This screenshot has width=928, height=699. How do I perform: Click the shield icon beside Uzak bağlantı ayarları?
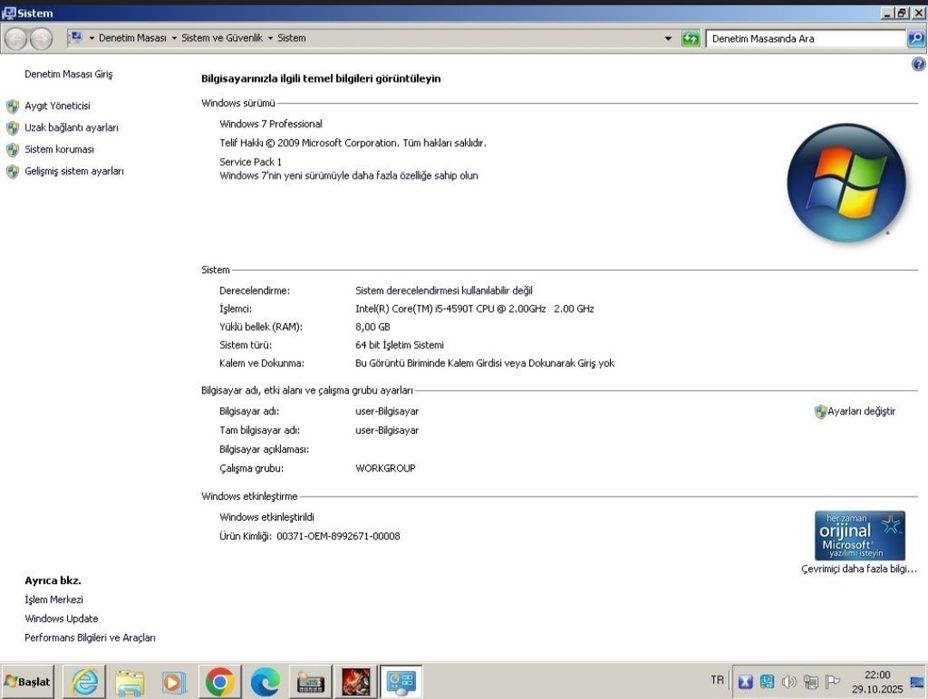click(x=12, y=128)
